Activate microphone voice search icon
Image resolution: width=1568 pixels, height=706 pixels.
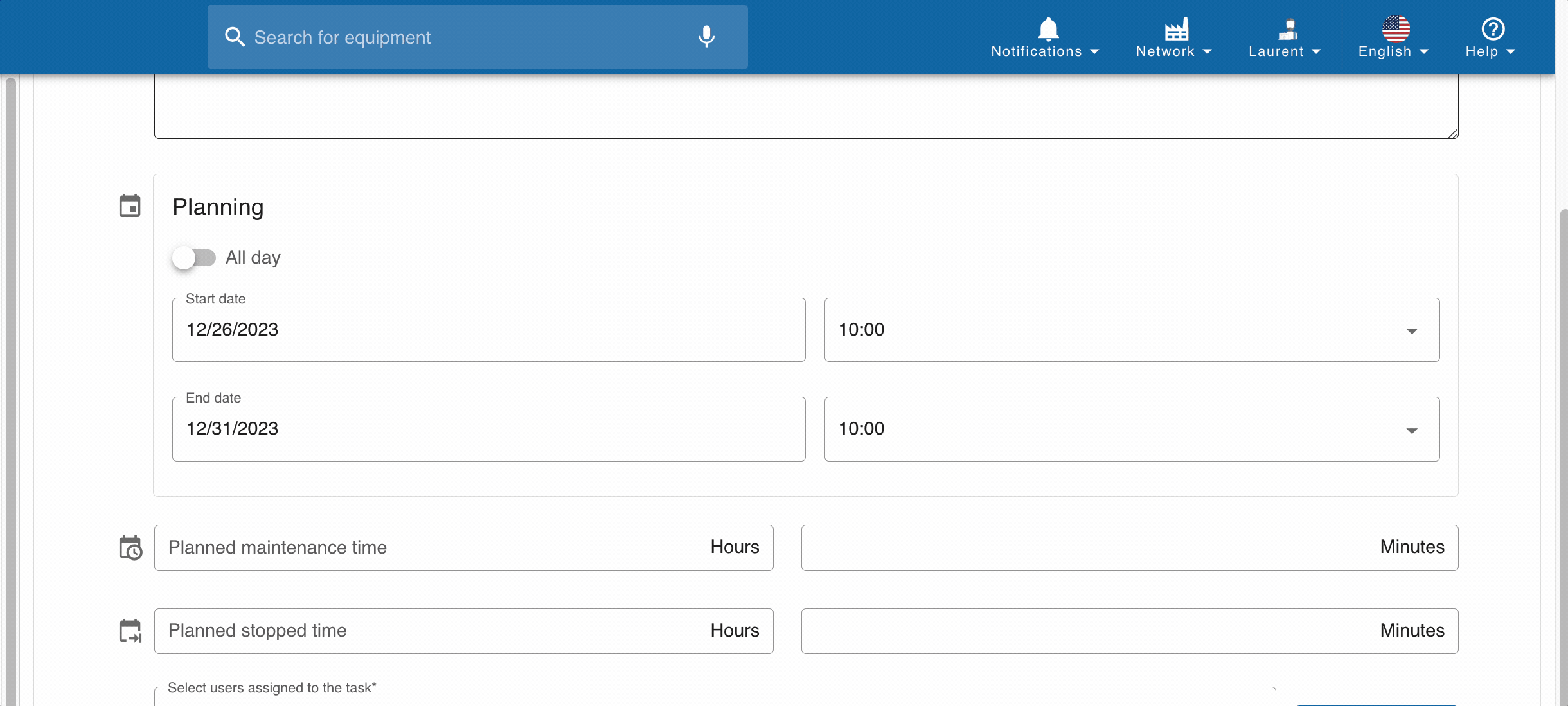click(706, 37)
